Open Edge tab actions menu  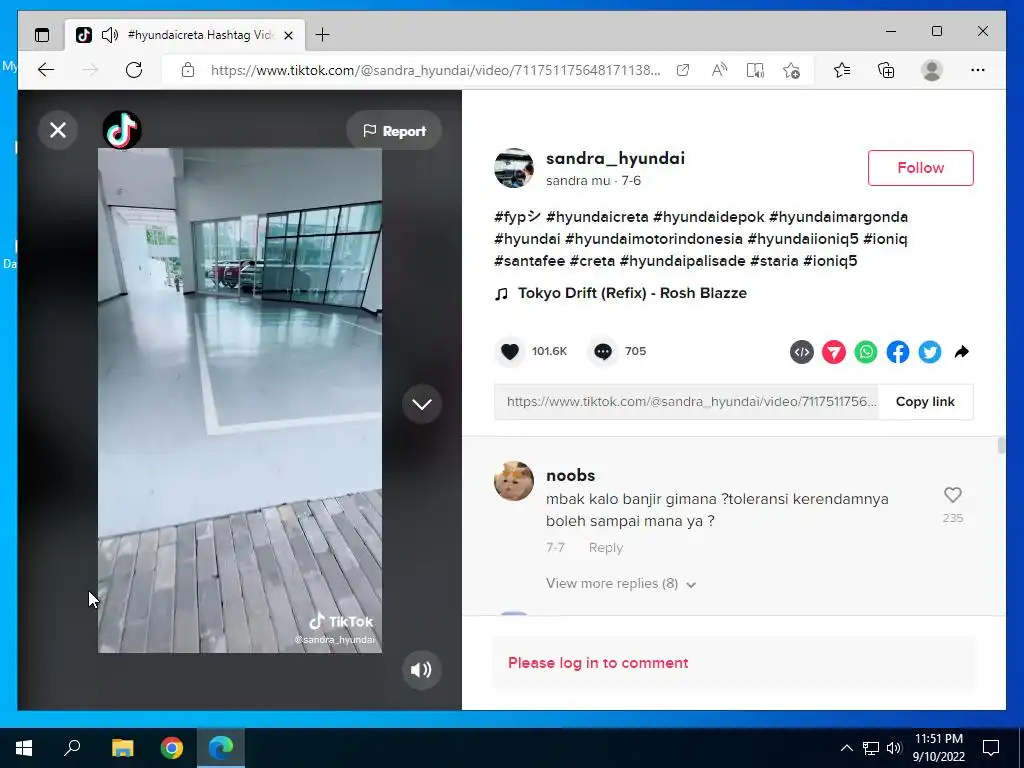(x=42, y=35)
